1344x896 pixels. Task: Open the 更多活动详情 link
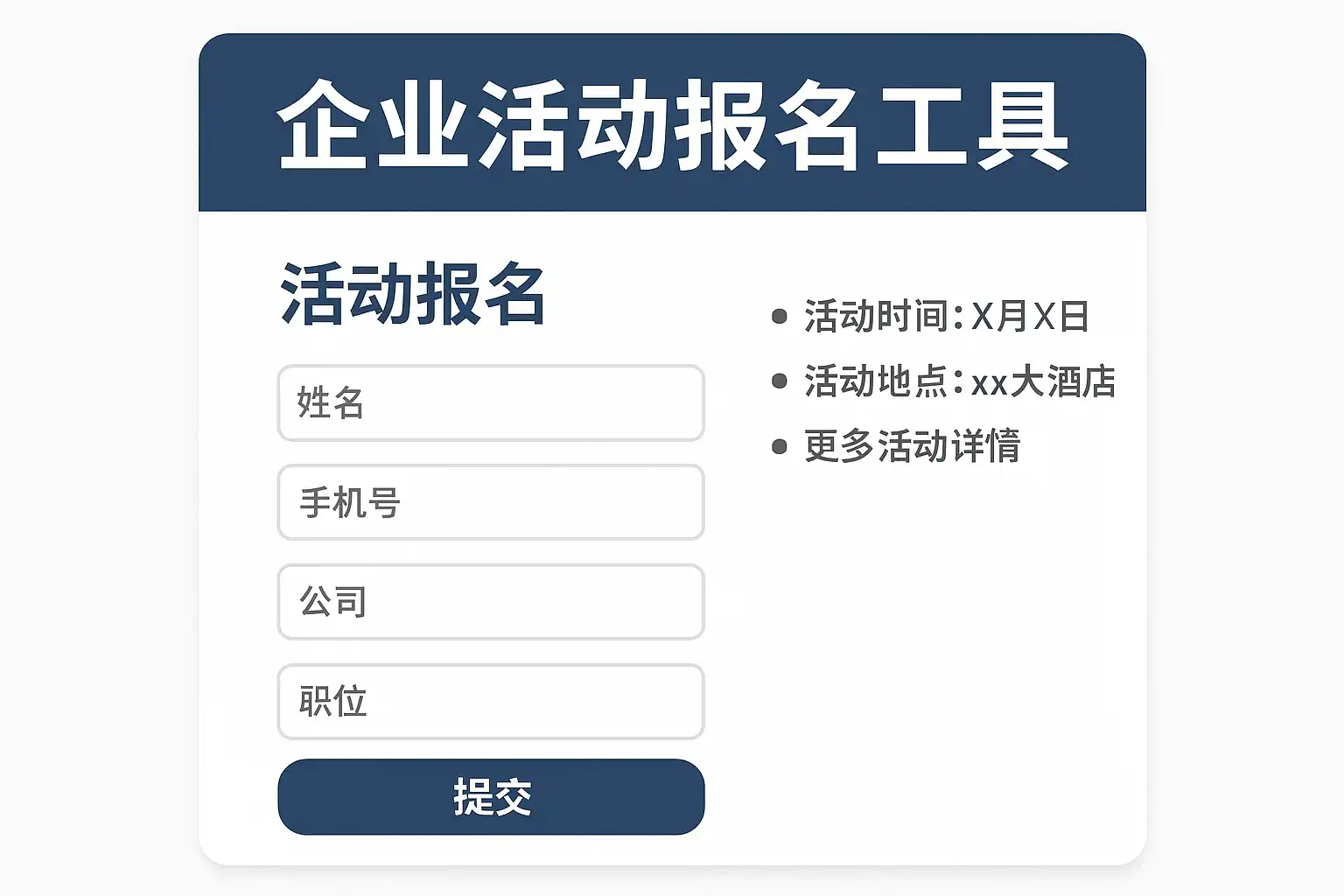912,446
